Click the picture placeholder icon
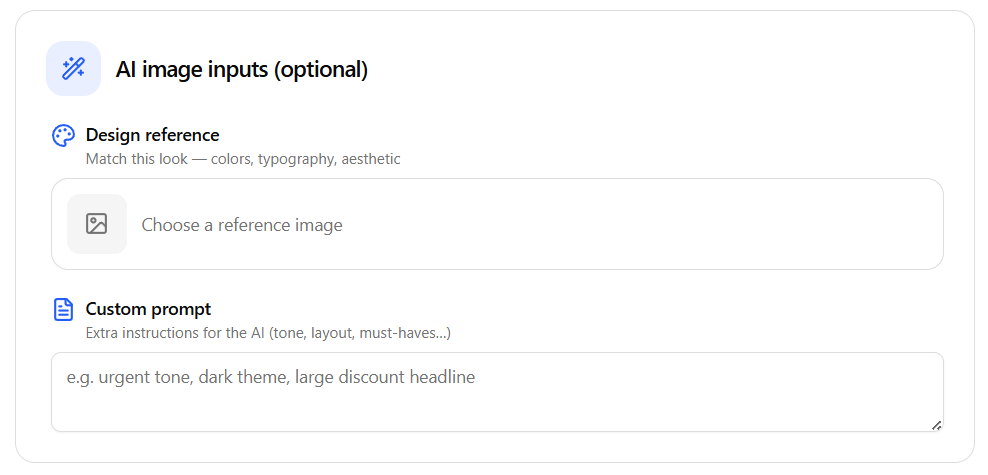 click(x=96, y=224)
